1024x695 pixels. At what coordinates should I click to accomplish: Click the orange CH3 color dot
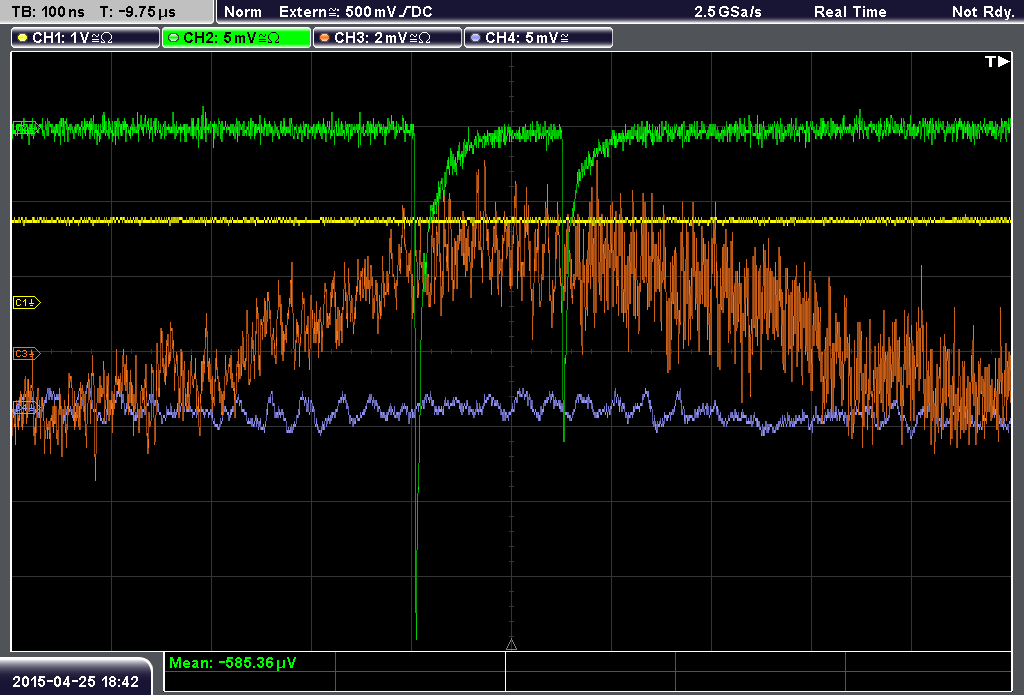[x=325, y=38]
